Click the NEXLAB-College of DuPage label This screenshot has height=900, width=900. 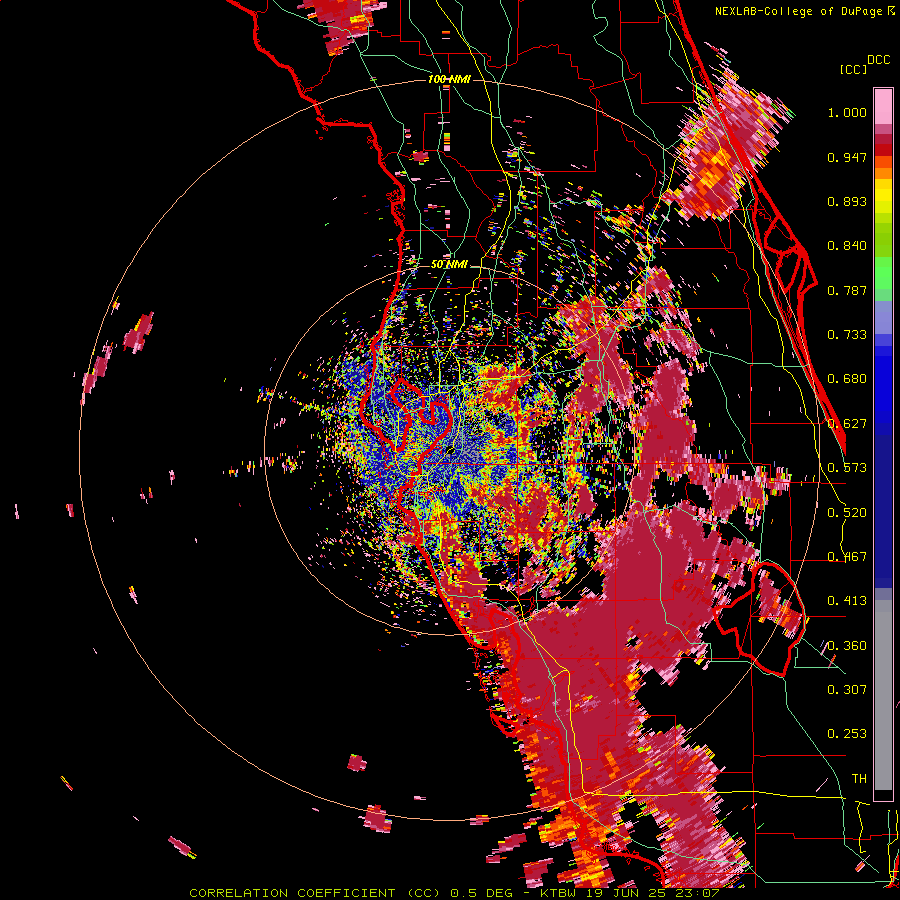tap(798, 11)
